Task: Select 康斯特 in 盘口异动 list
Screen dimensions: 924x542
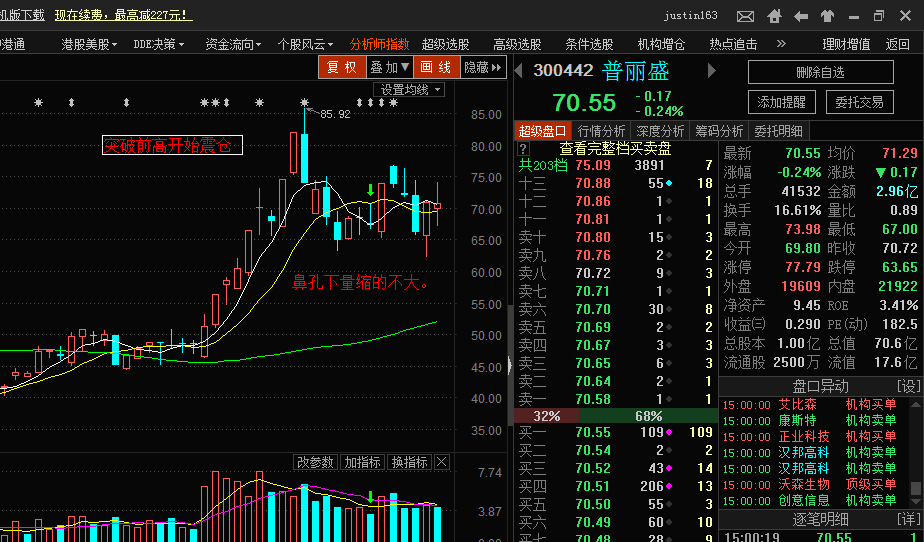Action: pyautogui.click(x=797, y=420)
